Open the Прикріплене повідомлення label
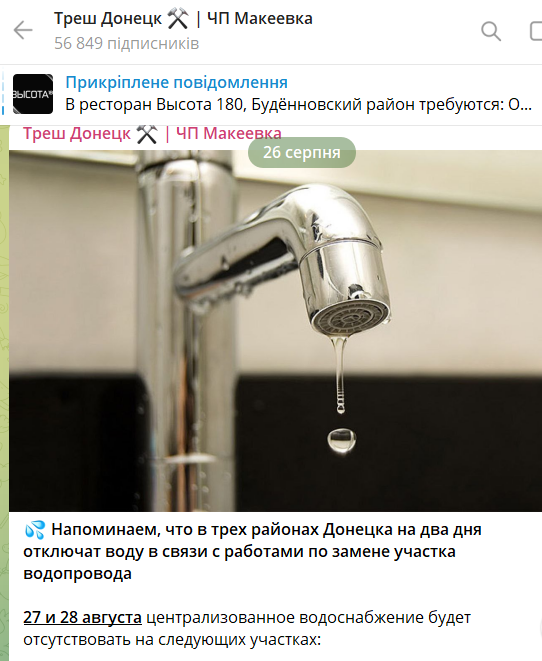The height and width of the screenshot is (661, 542). (x=176, y=82)
